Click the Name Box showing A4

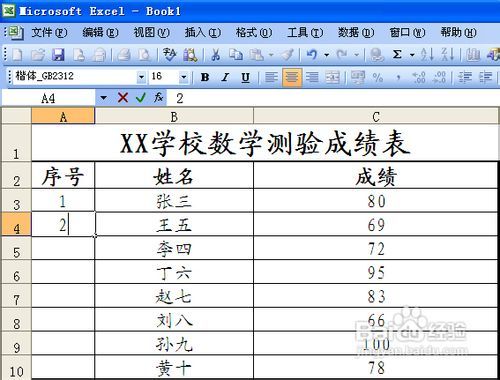point(49,98)
